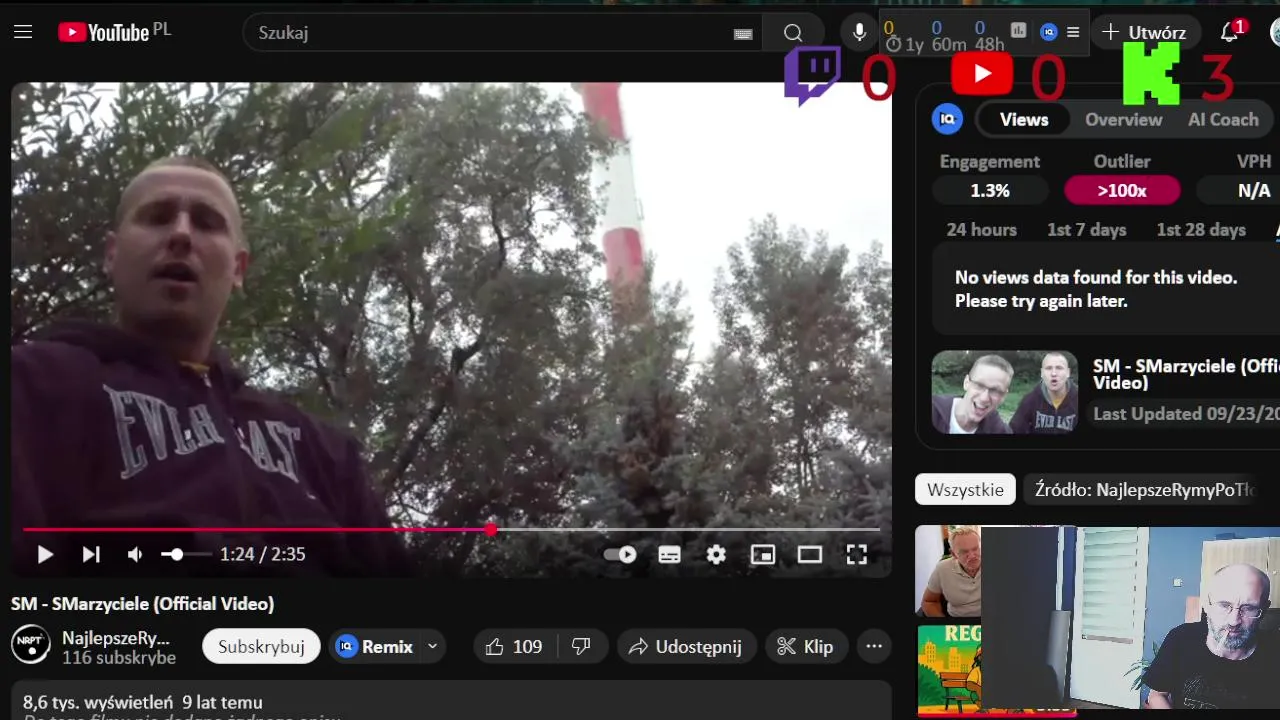Screen dimensions: 1280x720
Task: Open notifications bell with one alert
Action: pos(1230,32)
